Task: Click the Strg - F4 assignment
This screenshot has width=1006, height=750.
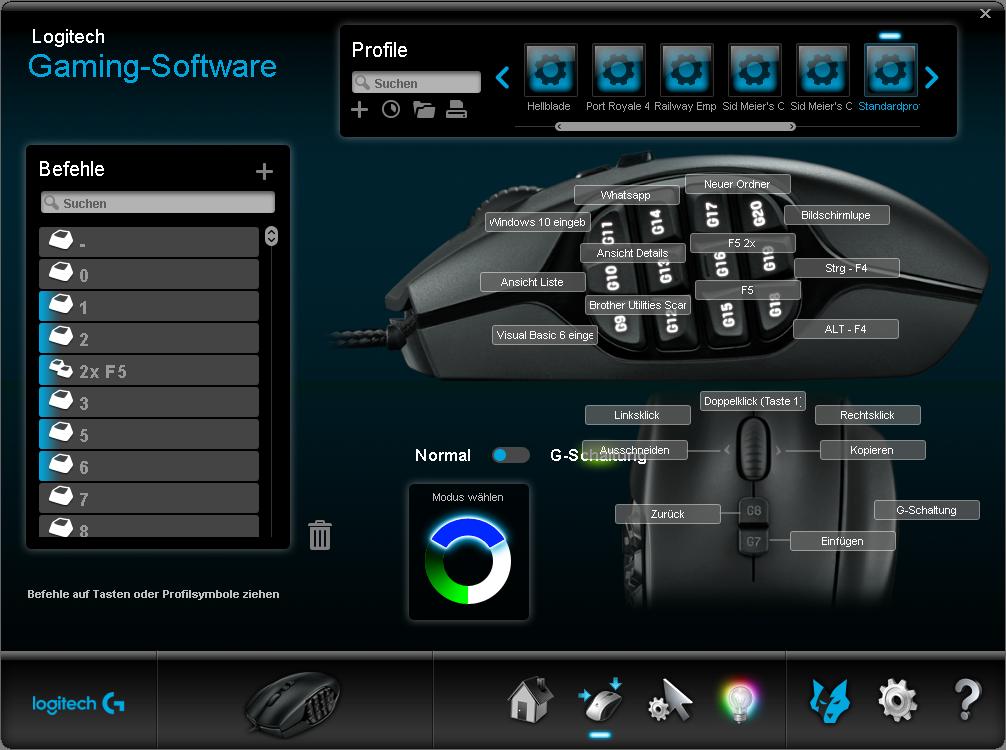Action: (x=846, y=268)
